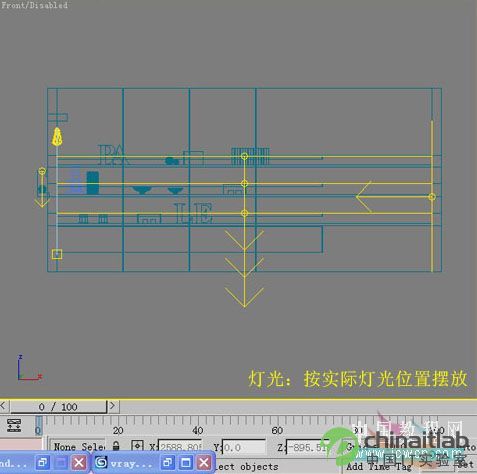Select the 'PA' text object in the wireframe

click(113, 155)
